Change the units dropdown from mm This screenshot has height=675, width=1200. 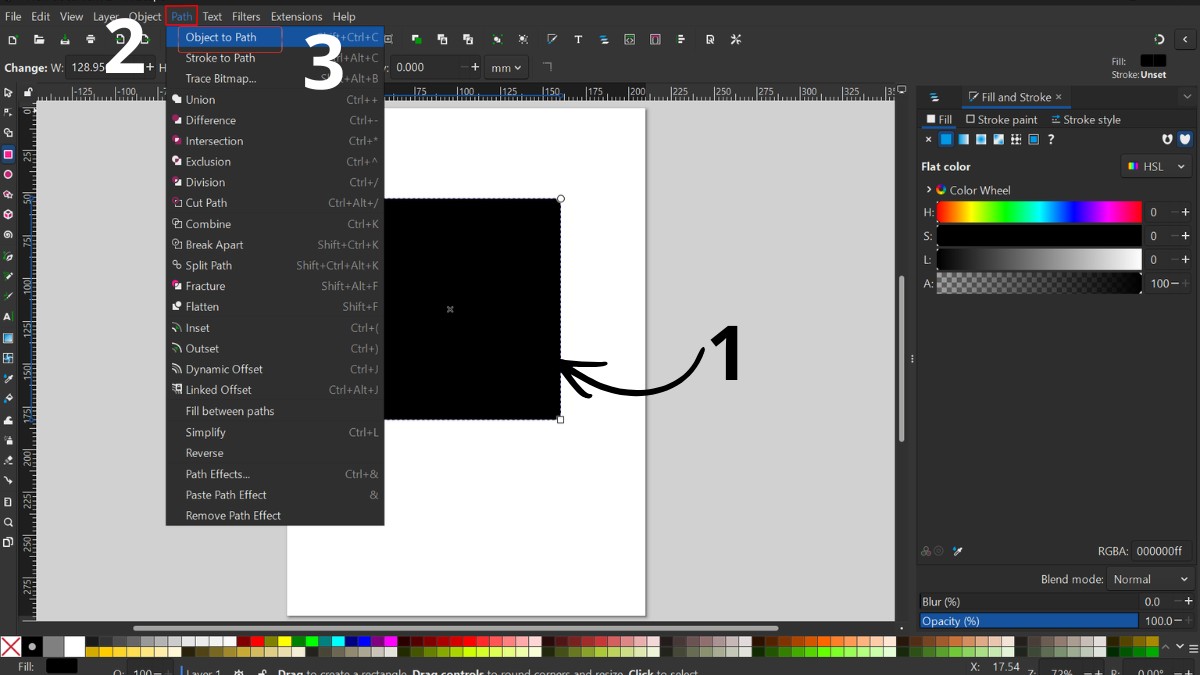tap(505, 67)
